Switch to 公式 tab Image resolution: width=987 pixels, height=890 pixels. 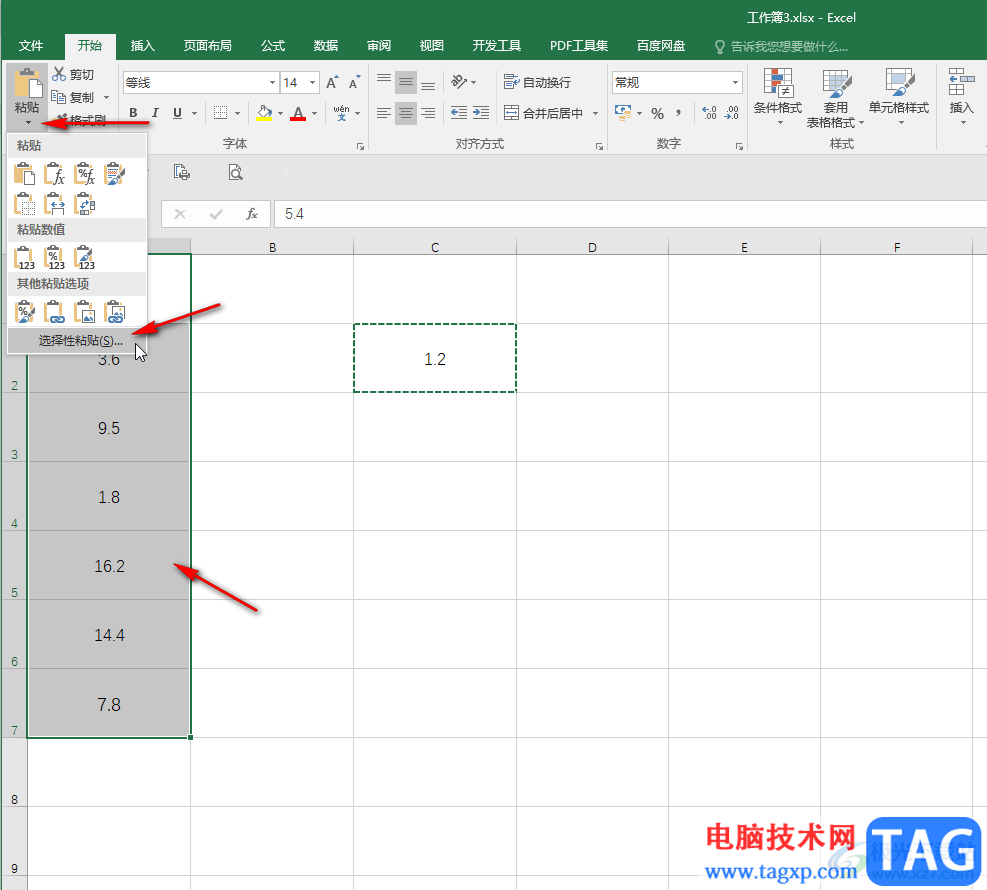coord(273,46)
